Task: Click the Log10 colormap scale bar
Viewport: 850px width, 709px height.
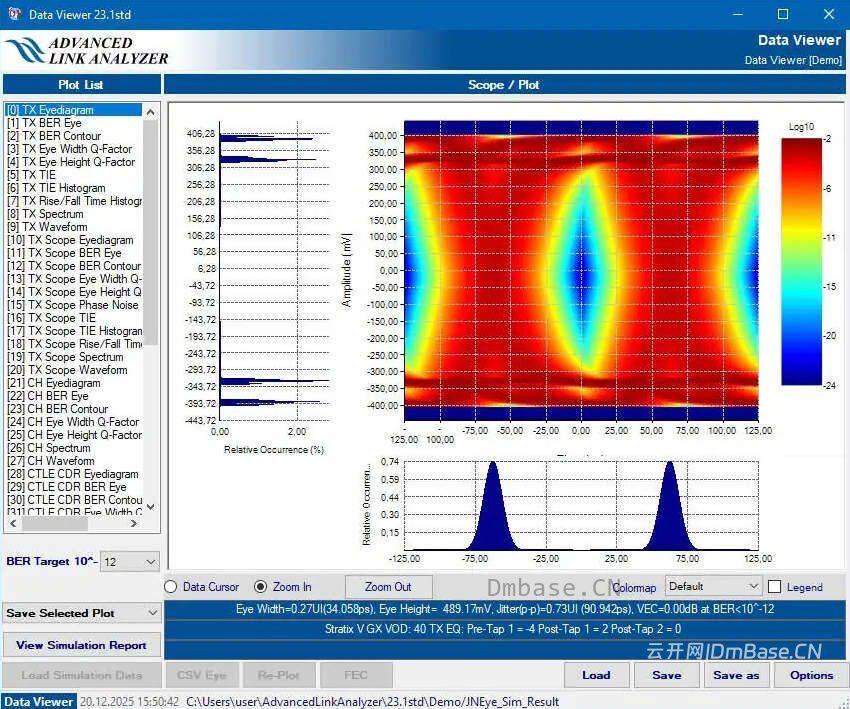Action: point(801,261)
